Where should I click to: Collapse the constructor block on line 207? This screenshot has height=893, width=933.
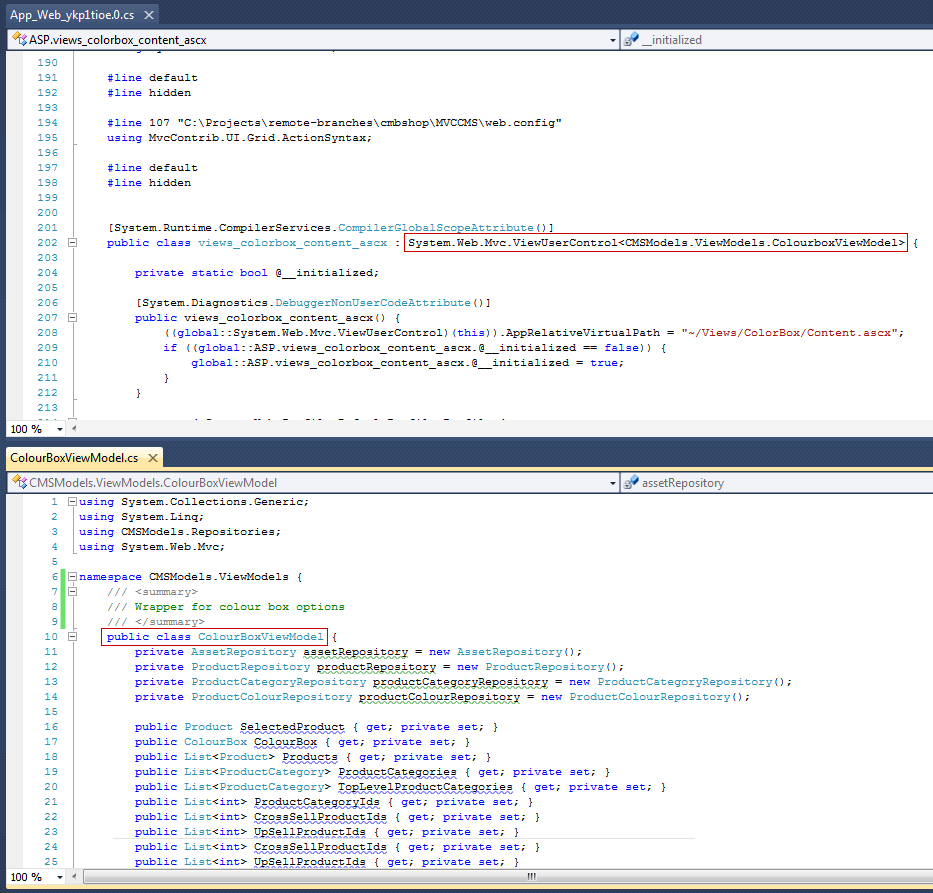click(72, 317)
